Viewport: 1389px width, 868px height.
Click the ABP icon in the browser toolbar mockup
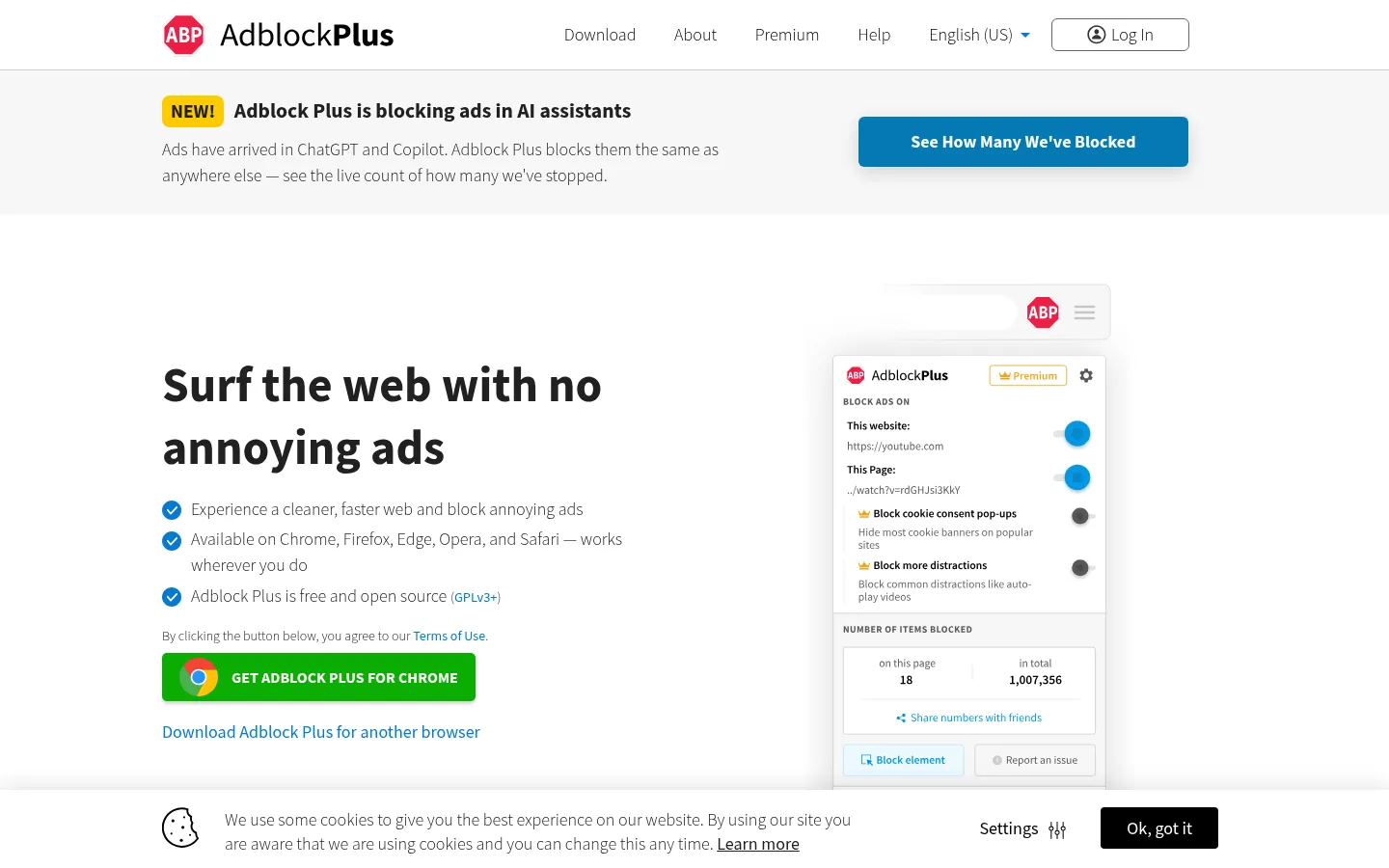click(x=1043, y=312)
